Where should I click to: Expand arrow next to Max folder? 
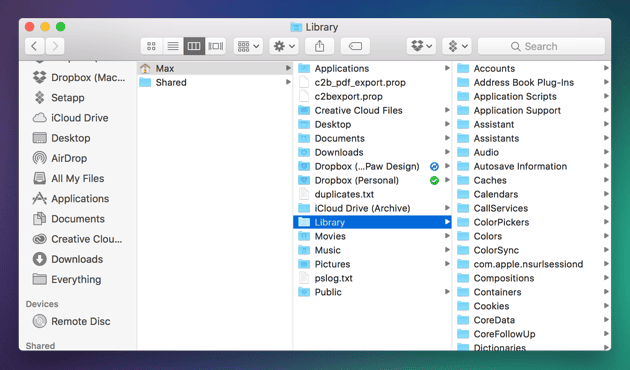288,68
